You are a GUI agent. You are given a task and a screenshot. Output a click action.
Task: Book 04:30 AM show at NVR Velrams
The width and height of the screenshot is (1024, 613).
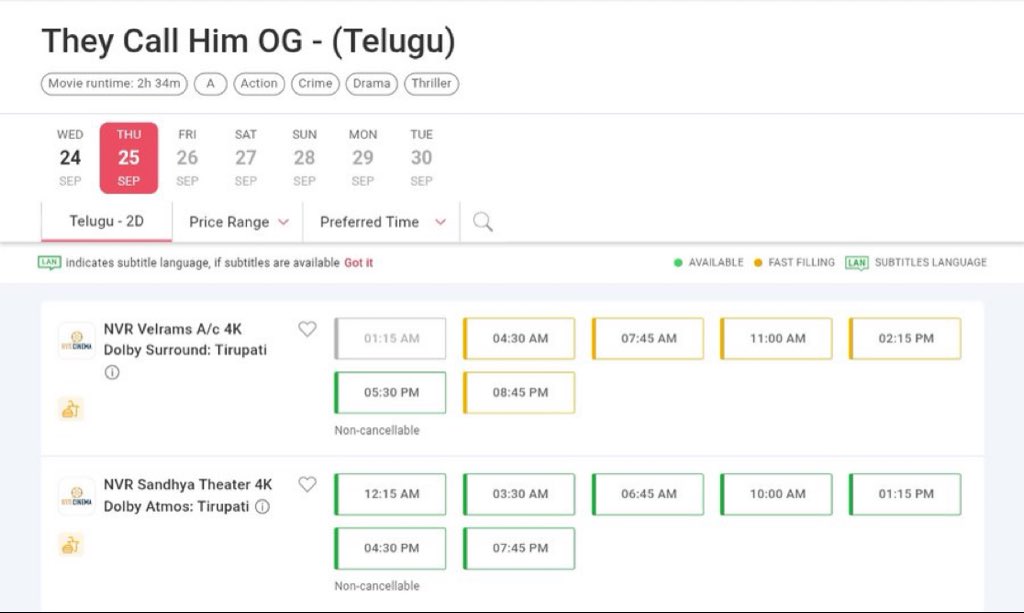point(519,338)
